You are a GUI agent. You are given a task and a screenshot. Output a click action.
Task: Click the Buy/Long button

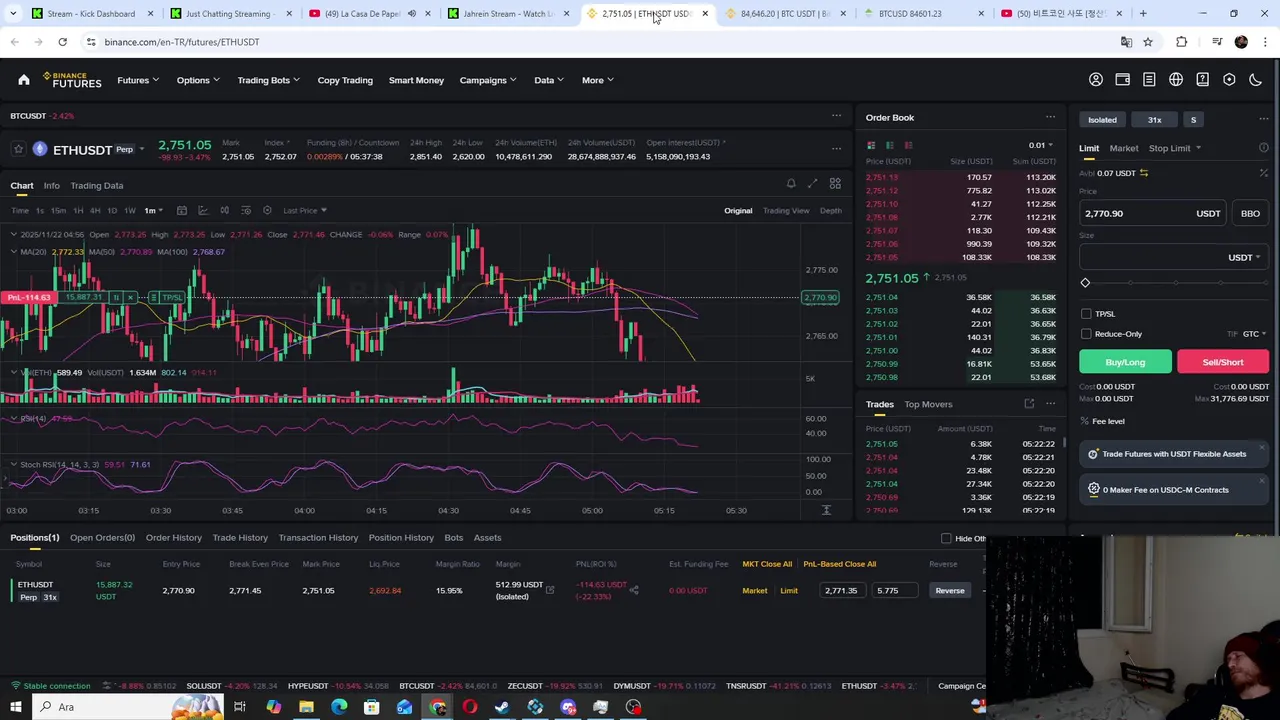tap(1125, 362)
